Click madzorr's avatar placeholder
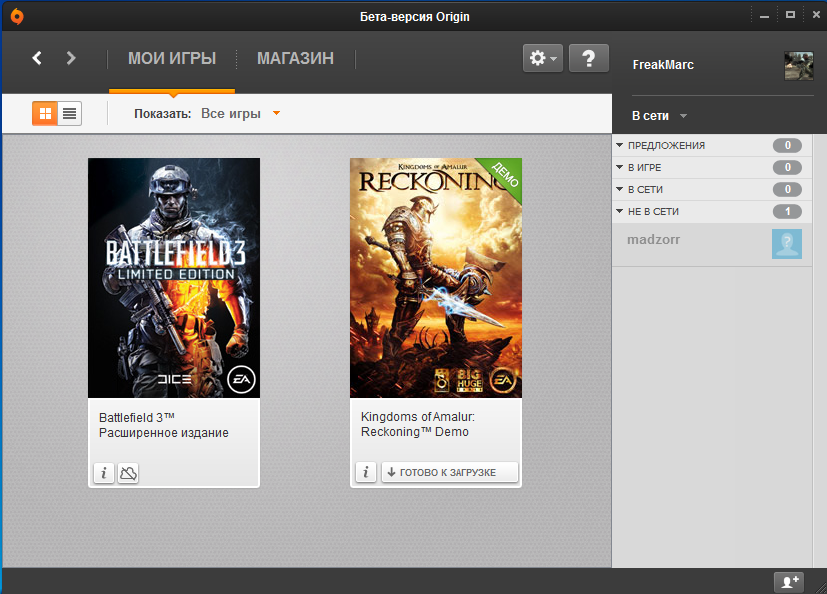This screenshot has width=827, height=594. 787,244
